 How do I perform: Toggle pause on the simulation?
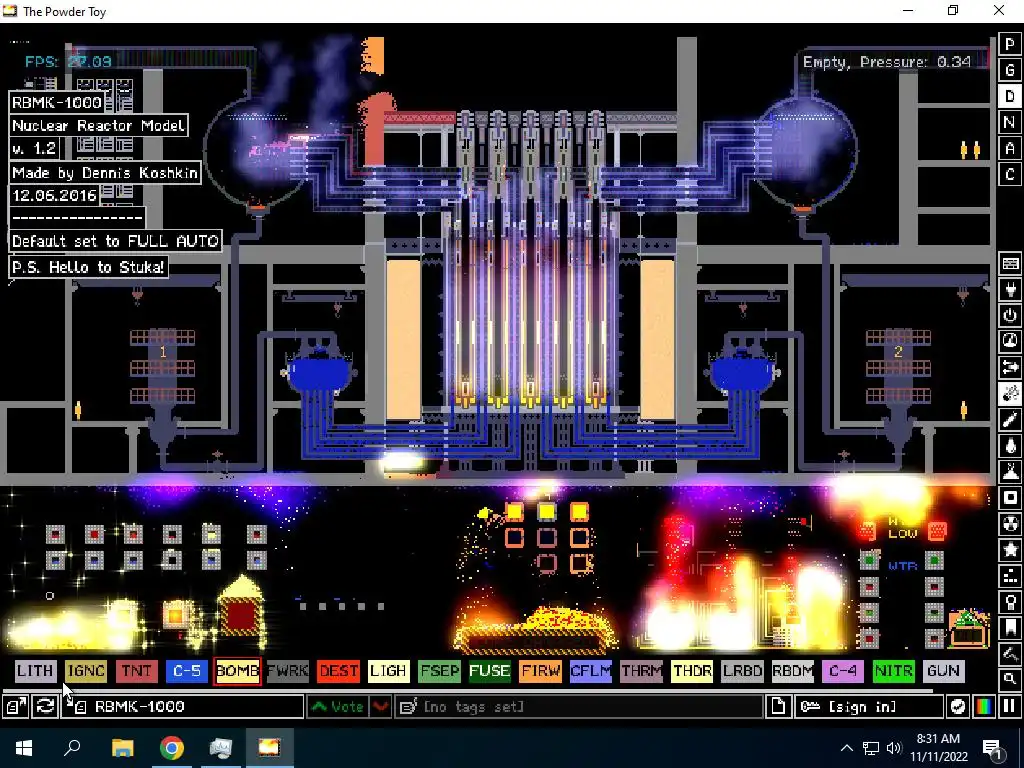[1010, 707]
